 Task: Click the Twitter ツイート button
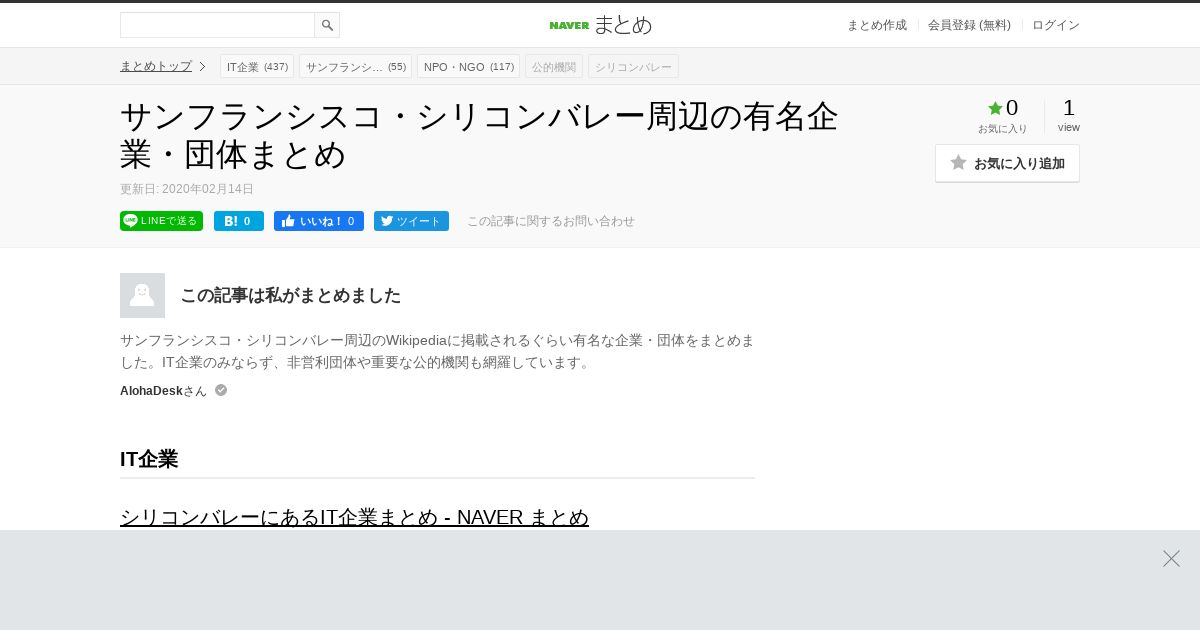(411, 221)
